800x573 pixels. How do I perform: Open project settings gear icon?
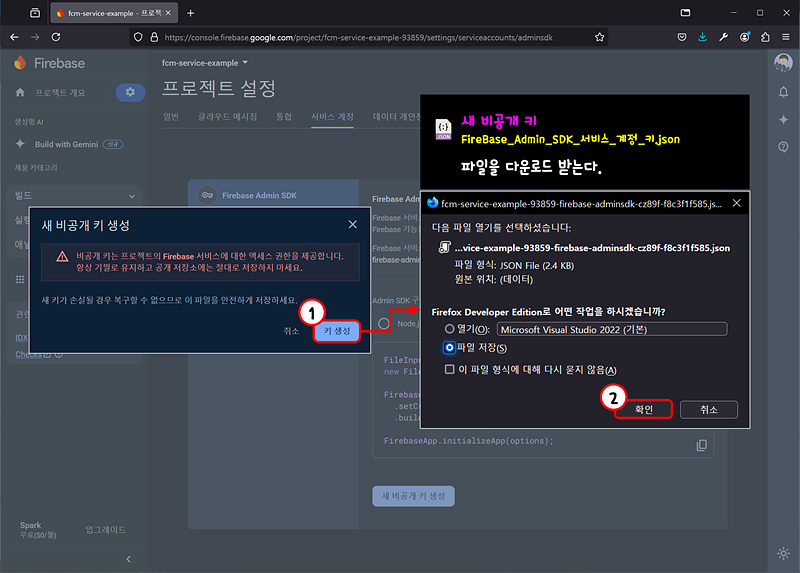(x=130, y=92)
